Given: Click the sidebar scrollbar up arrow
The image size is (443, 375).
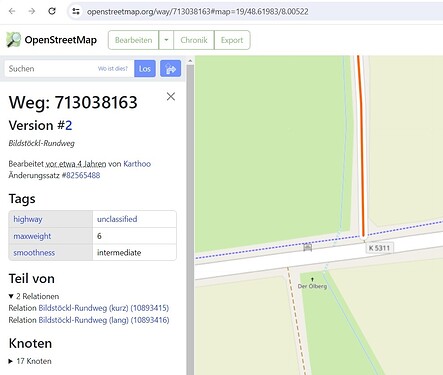Looking at the screenshot, I should point(190,61).
